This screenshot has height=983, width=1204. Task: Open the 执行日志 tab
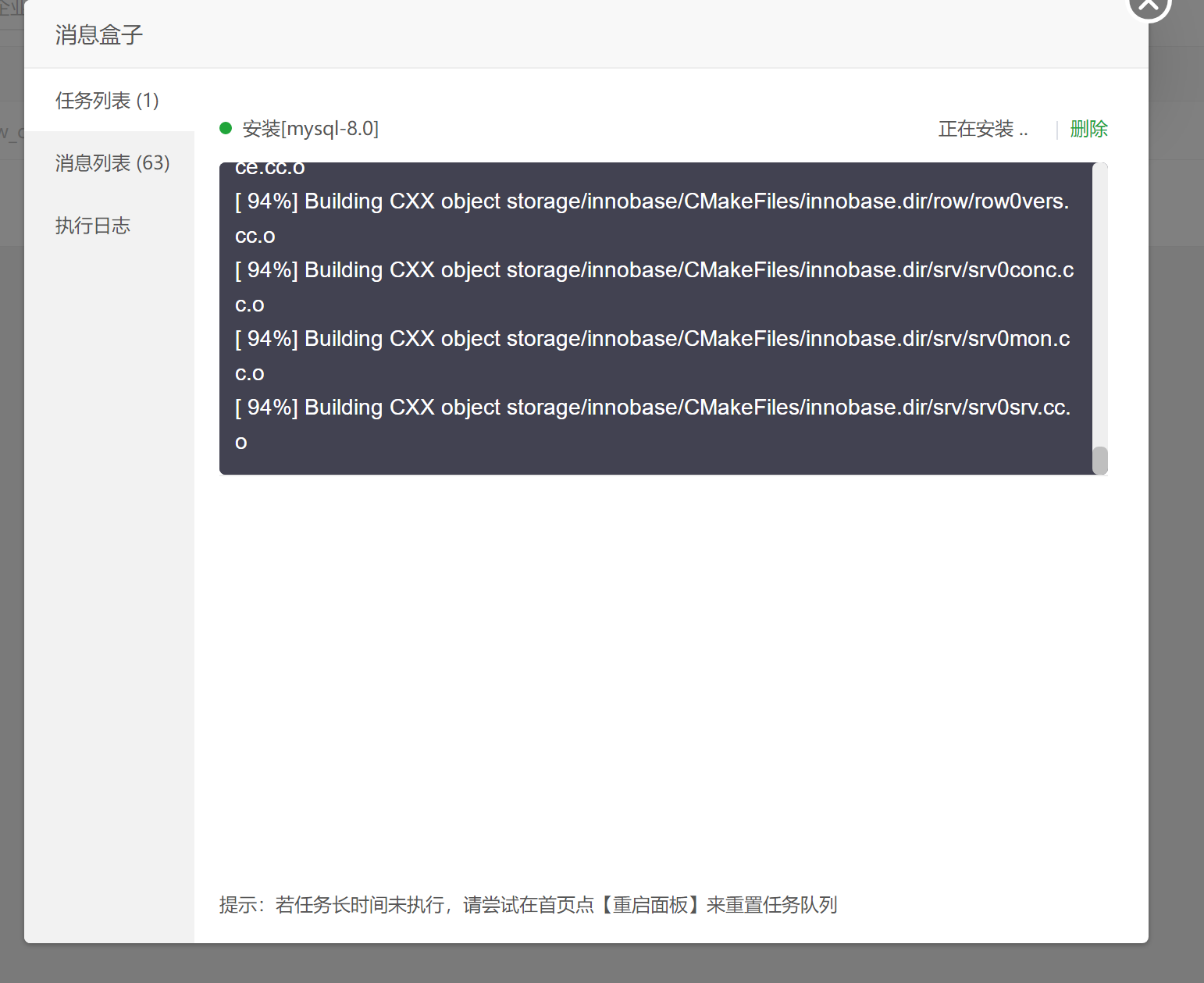click(109, 226)
